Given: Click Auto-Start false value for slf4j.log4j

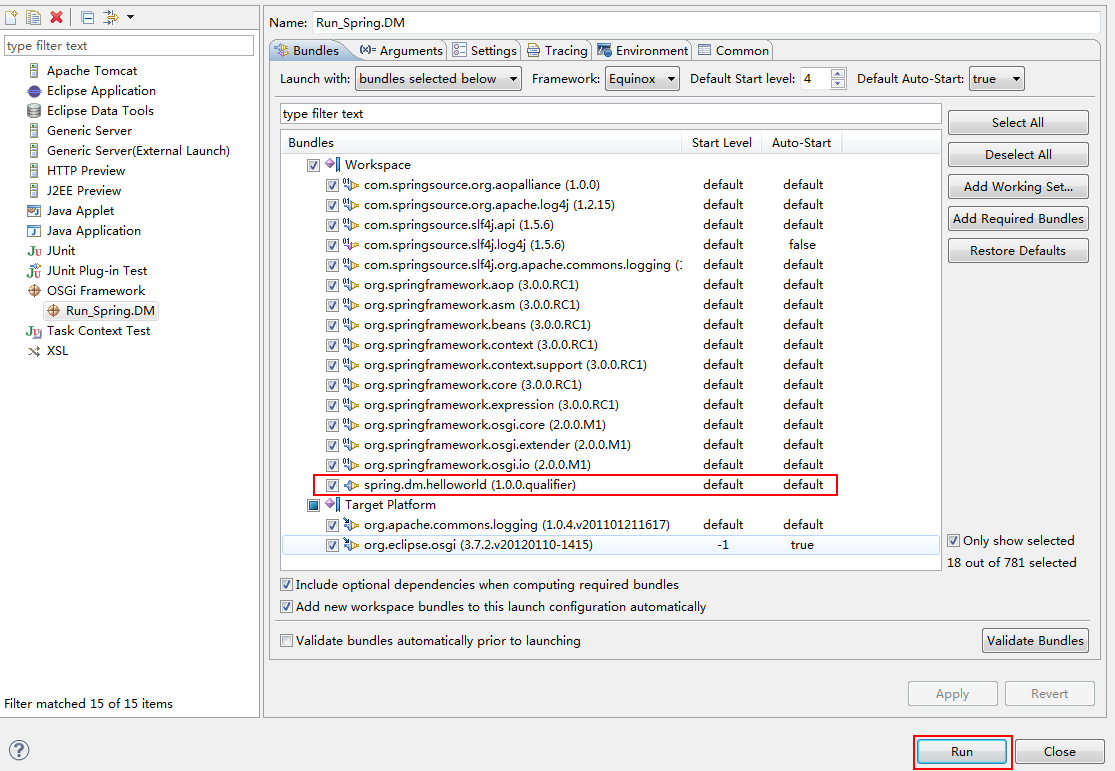Looking at the screenshot, I should [x=802, y=245].
